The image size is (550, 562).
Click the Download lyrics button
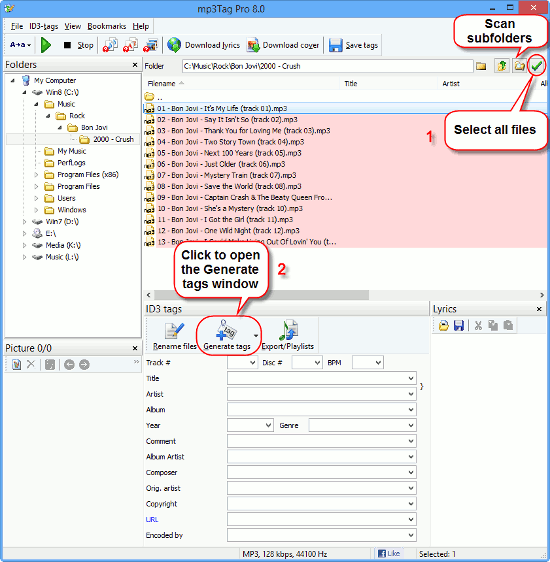click(204, 45)
